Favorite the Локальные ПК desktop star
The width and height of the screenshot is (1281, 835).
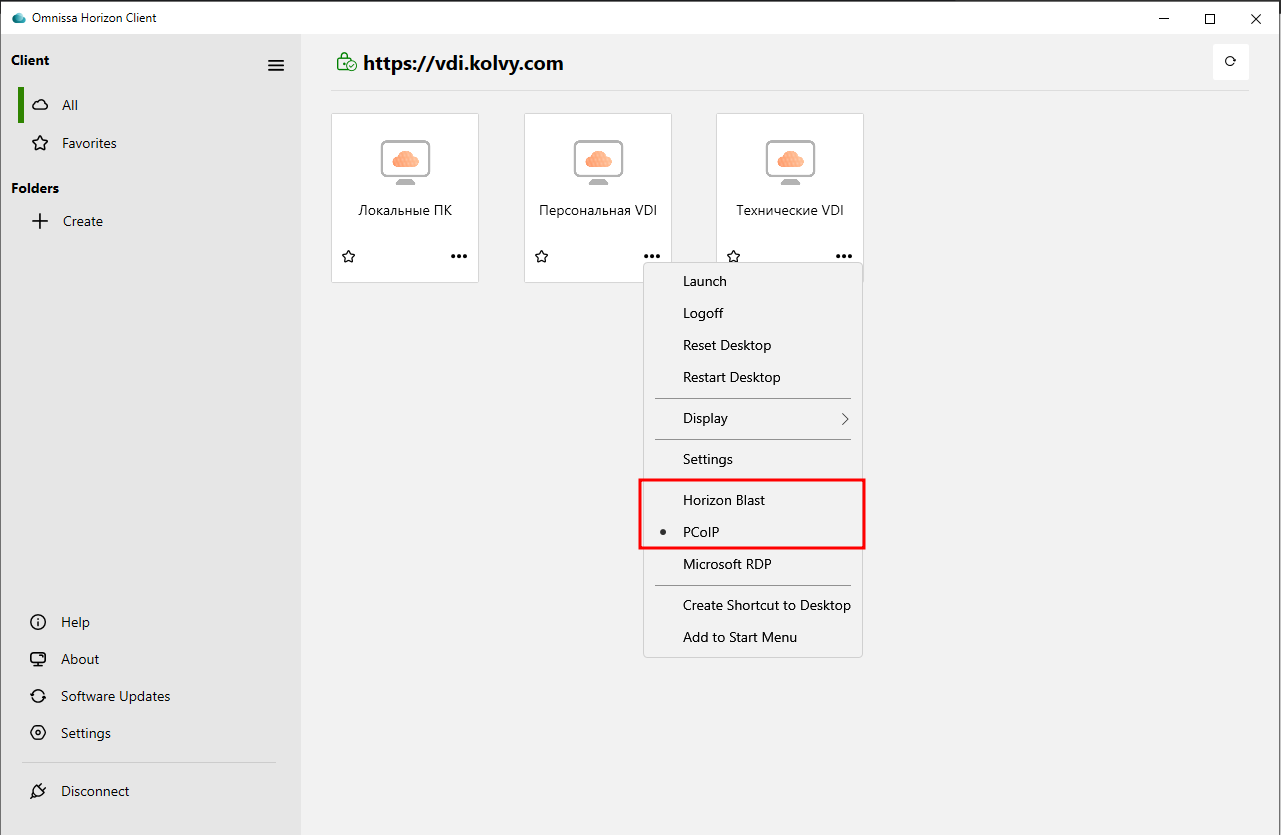[349, 257]
